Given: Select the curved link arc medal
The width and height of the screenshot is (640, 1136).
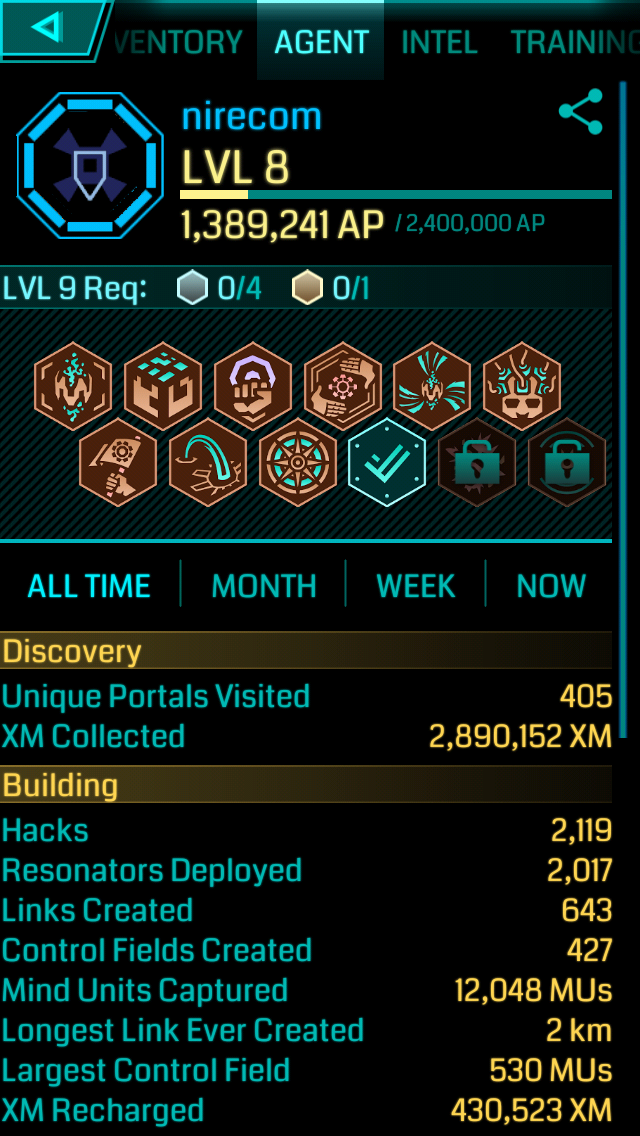Looking at the screenshot, I should click(208, 462).
